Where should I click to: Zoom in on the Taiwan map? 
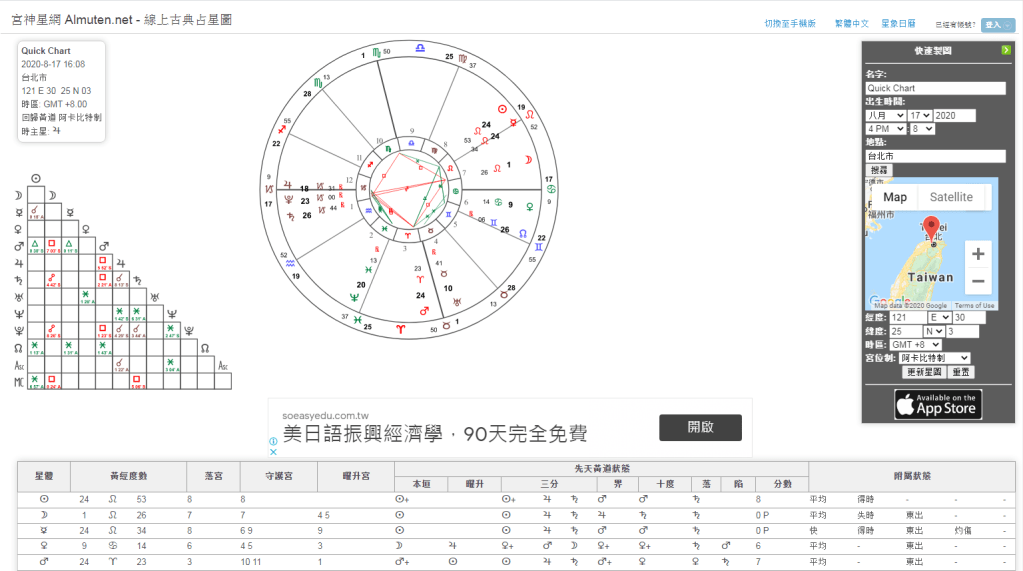[x=979, y=252]
